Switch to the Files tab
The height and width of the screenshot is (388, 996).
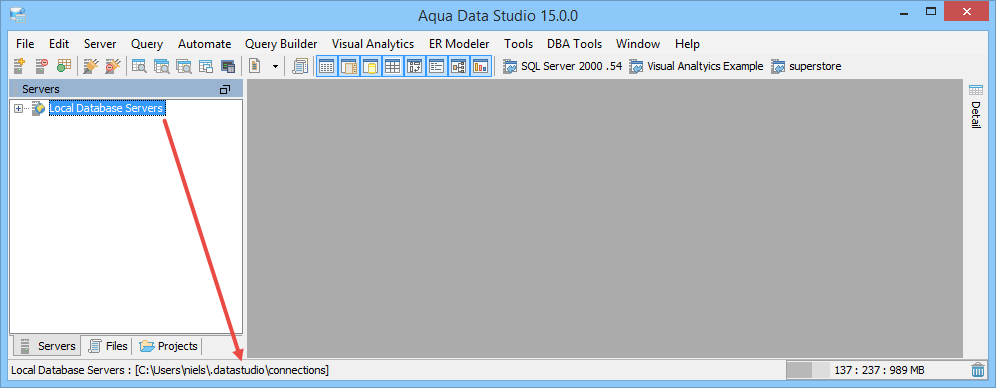tap(108, 346)
